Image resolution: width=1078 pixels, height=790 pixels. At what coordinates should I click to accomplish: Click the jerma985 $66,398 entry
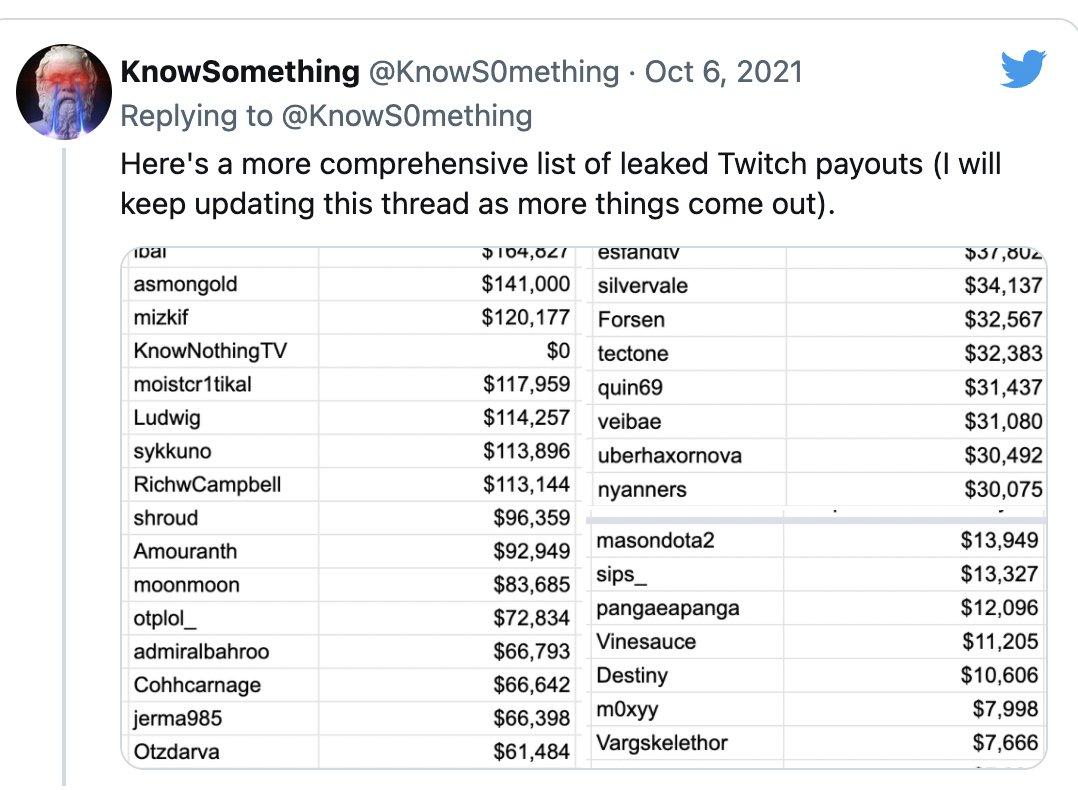pos(351,718)
